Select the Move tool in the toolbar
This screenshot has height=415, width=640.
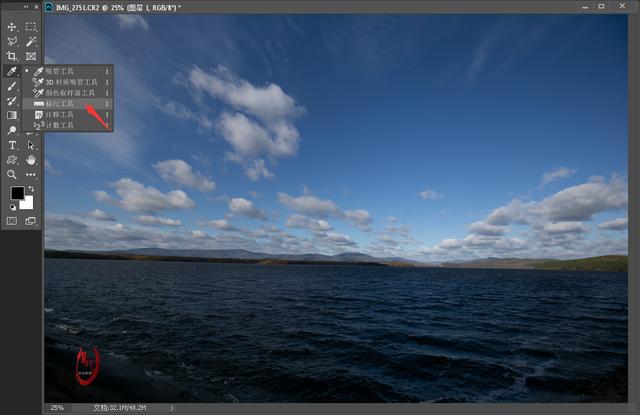[x=12, y=27]
